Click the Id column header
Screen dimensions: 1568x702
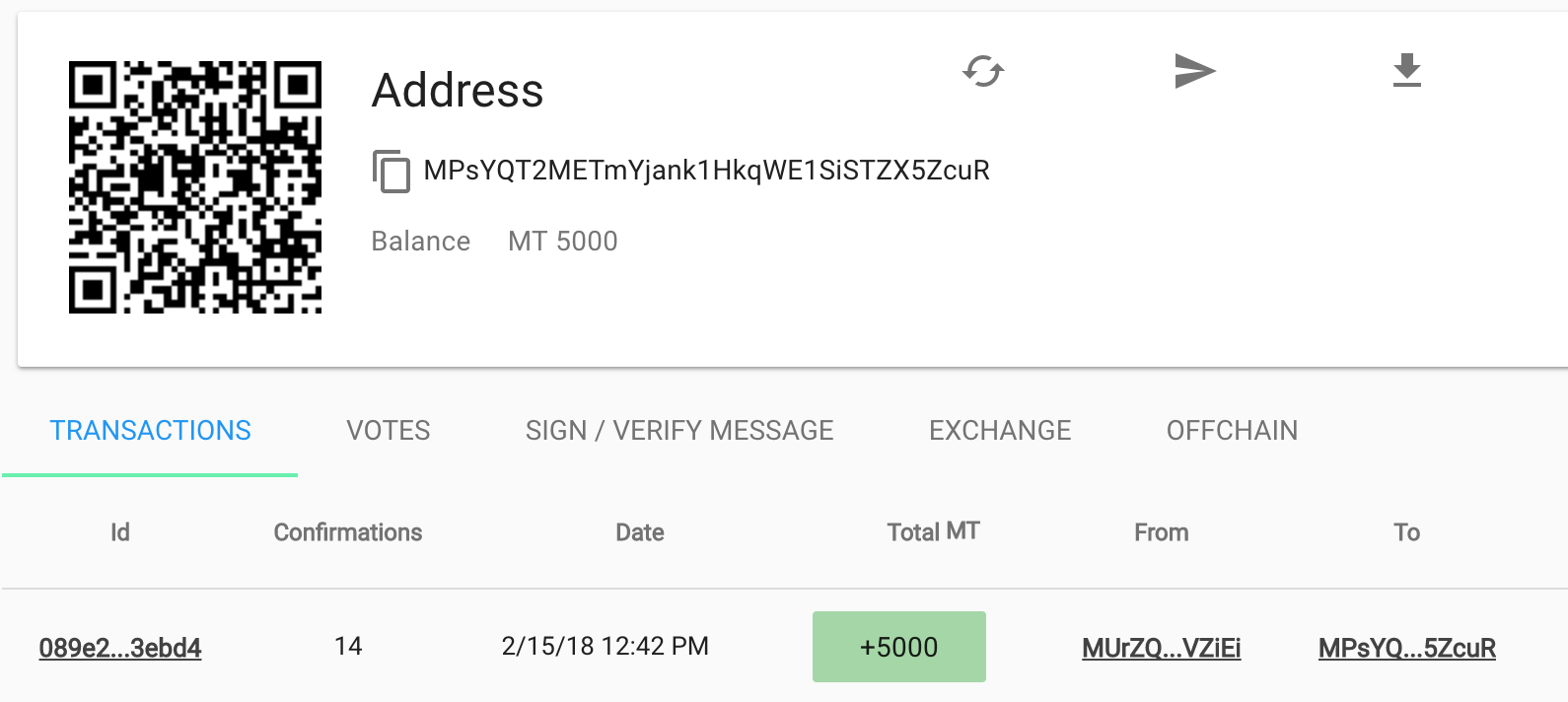click(x=120, y=532)
